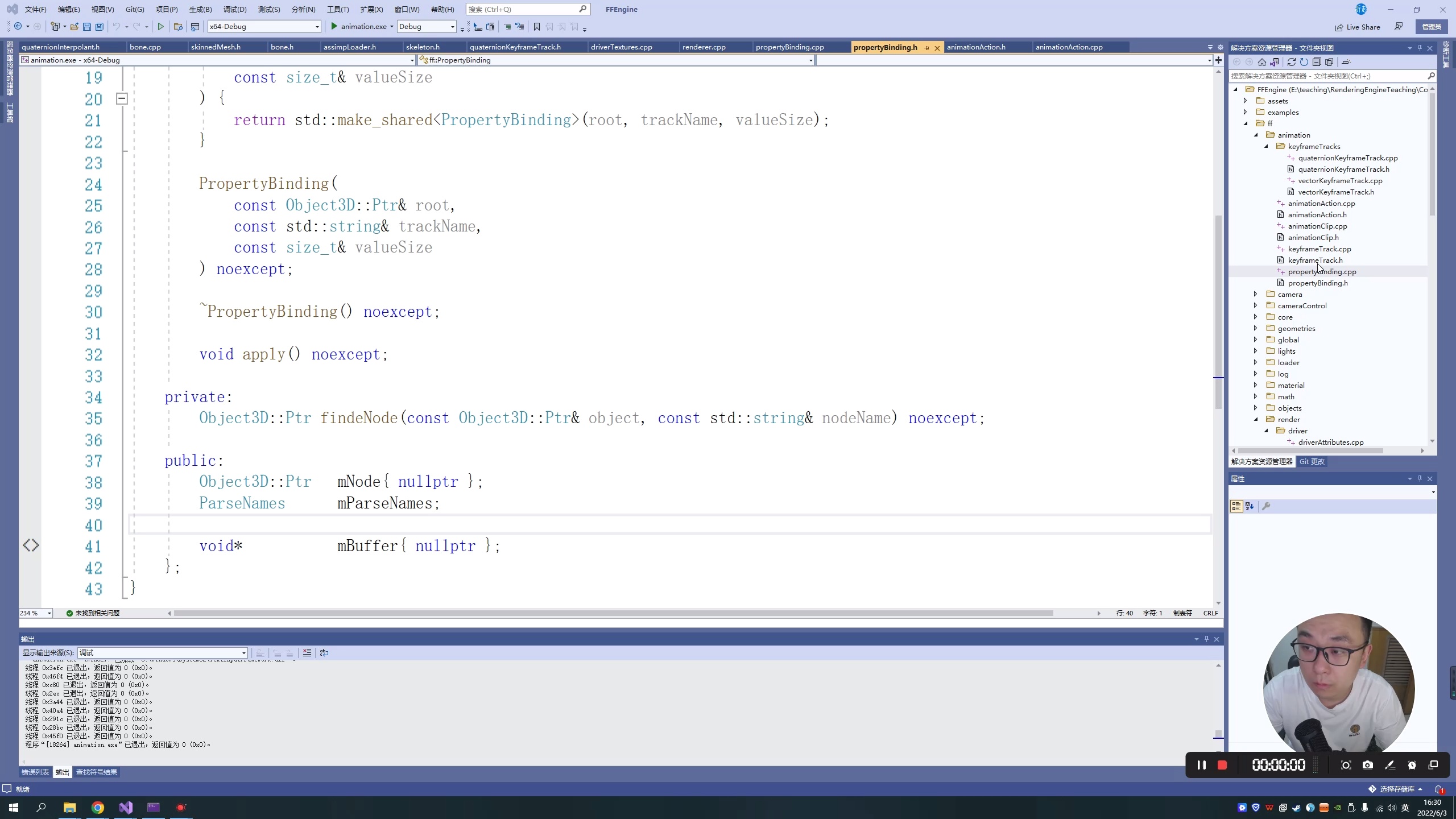The width and height of the screenshot is (1456, 819).
Task: Toggle pin on propertyBinding.h tab
Action: (926, 48)
